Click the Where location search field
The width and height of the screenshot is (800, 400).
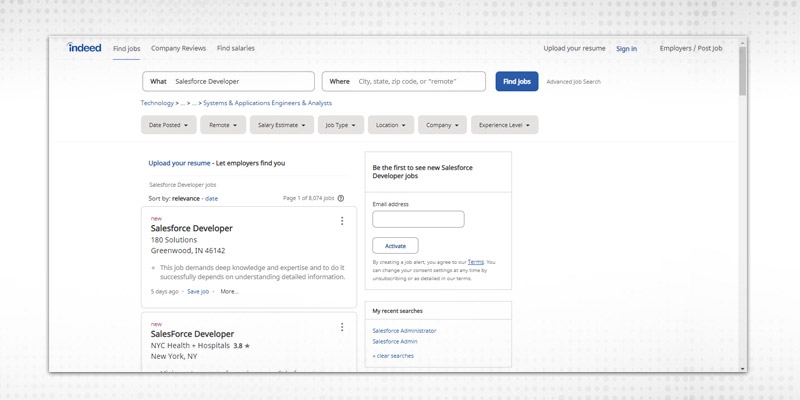click(x=419, y=81)
